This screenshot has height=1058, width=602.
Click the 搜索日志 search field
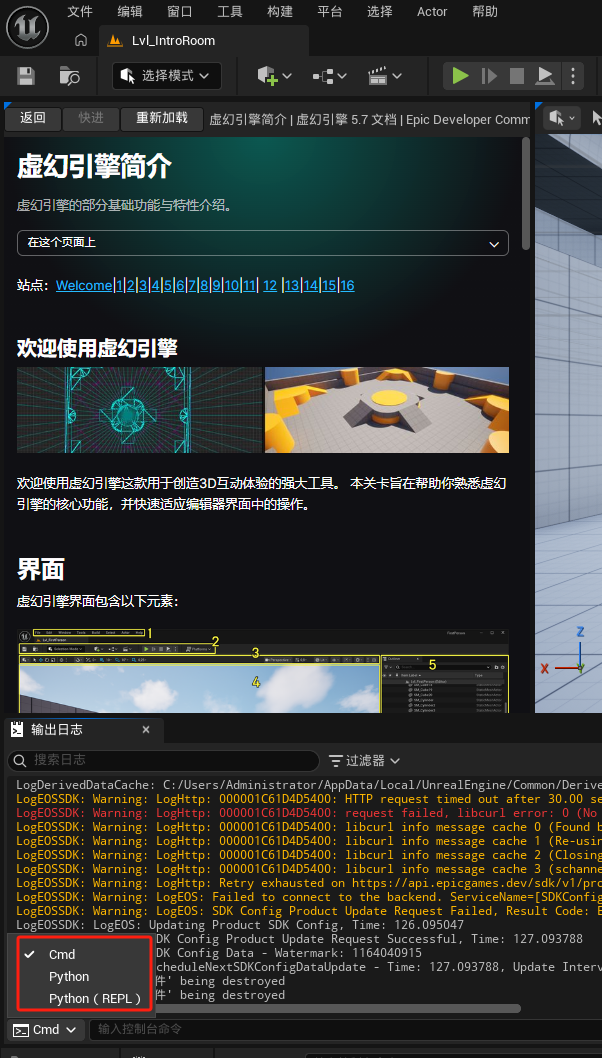click(x=163, y=760)
